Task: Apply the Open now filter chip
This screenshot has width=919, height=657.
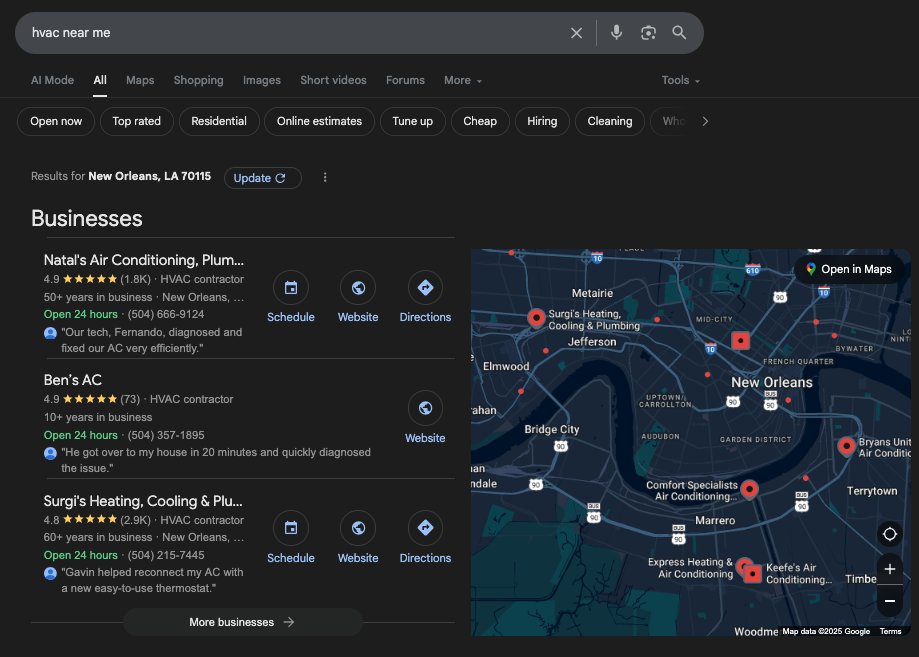Action: (x=56, y=121)
